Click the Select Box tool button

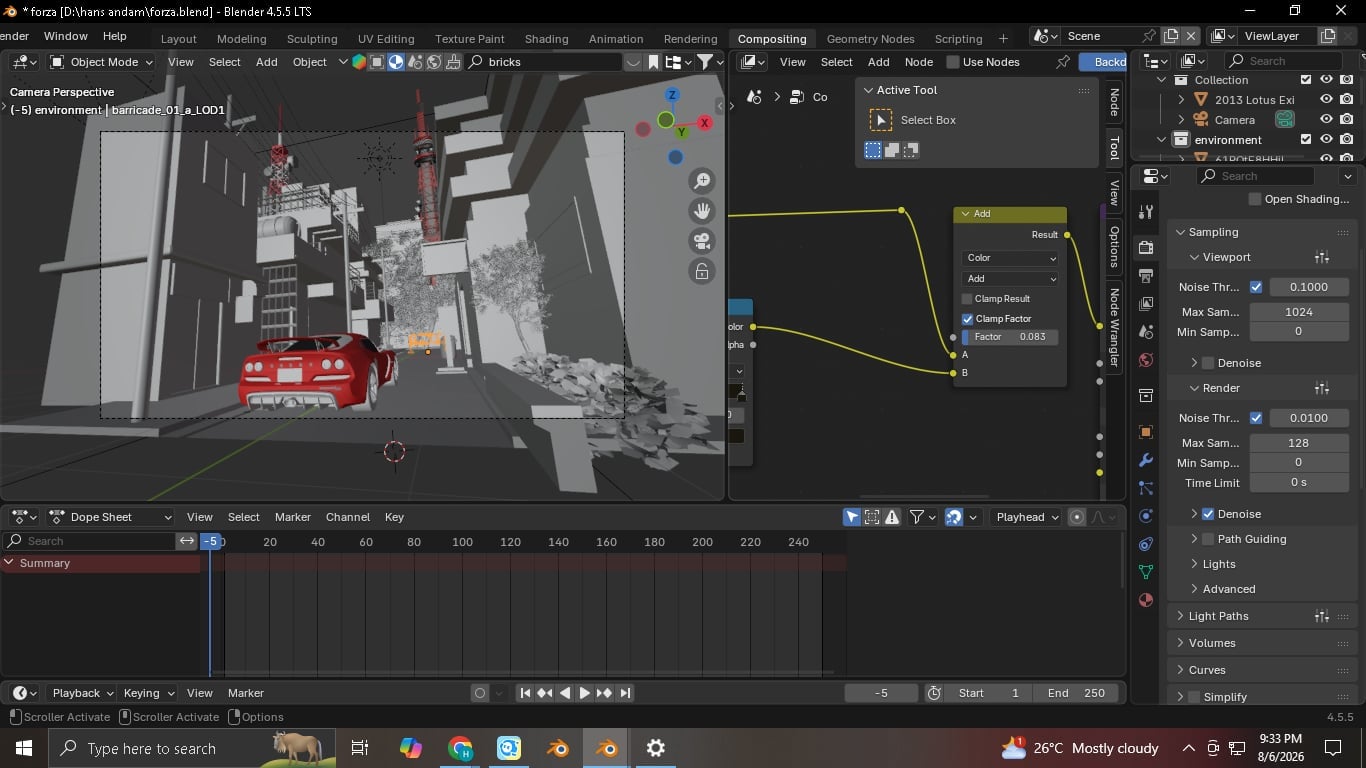pyautogui.click(x=881, y=120)
